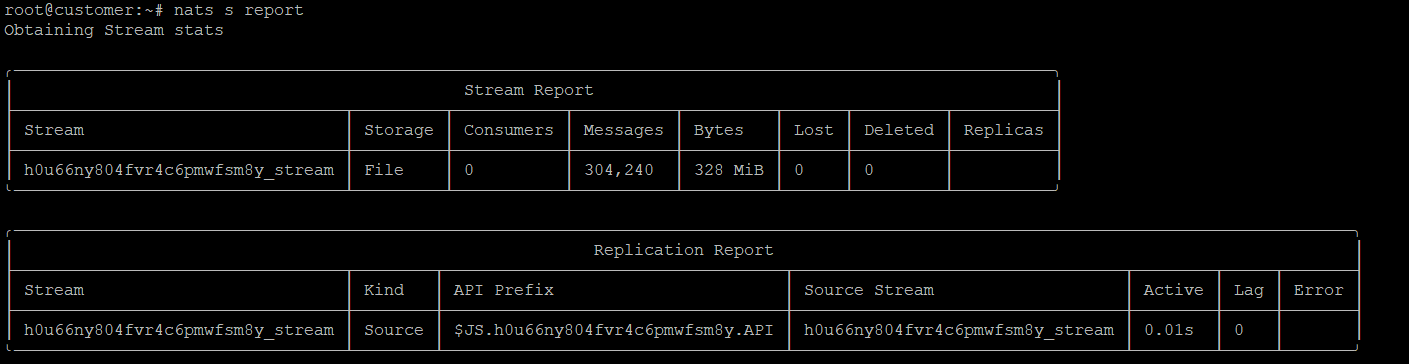Click the 'File' storage value

tap(384, 170)
